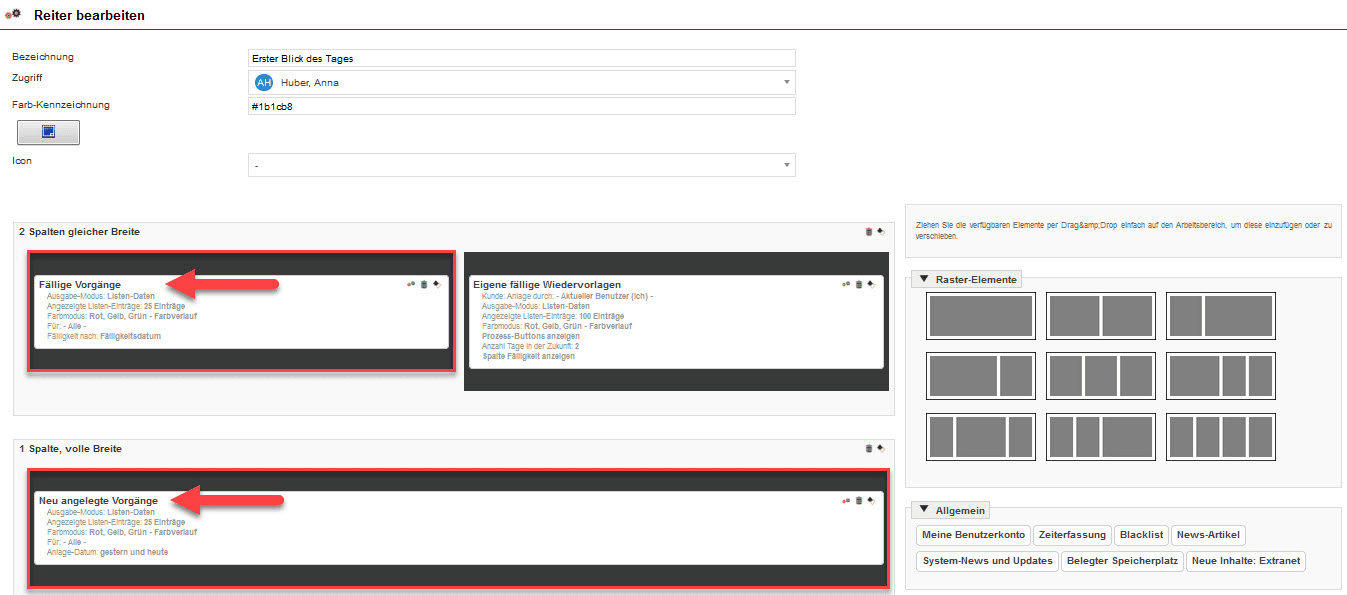Select the 'System-News und Updates' element
Screen dimensions: 1347x595
987,561
